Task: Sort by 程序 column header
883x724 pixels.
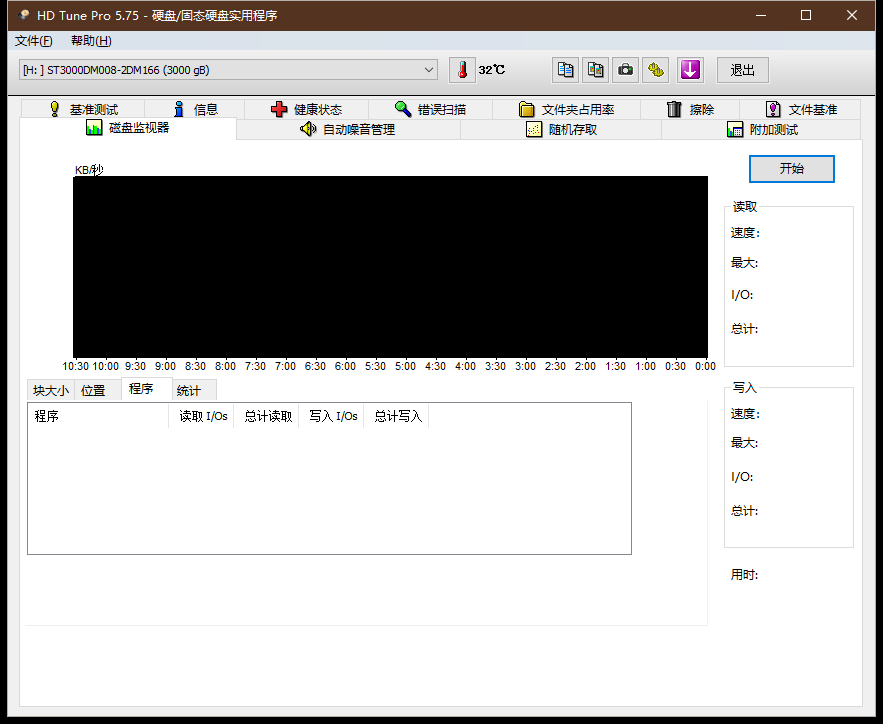Action: [99, 416]
